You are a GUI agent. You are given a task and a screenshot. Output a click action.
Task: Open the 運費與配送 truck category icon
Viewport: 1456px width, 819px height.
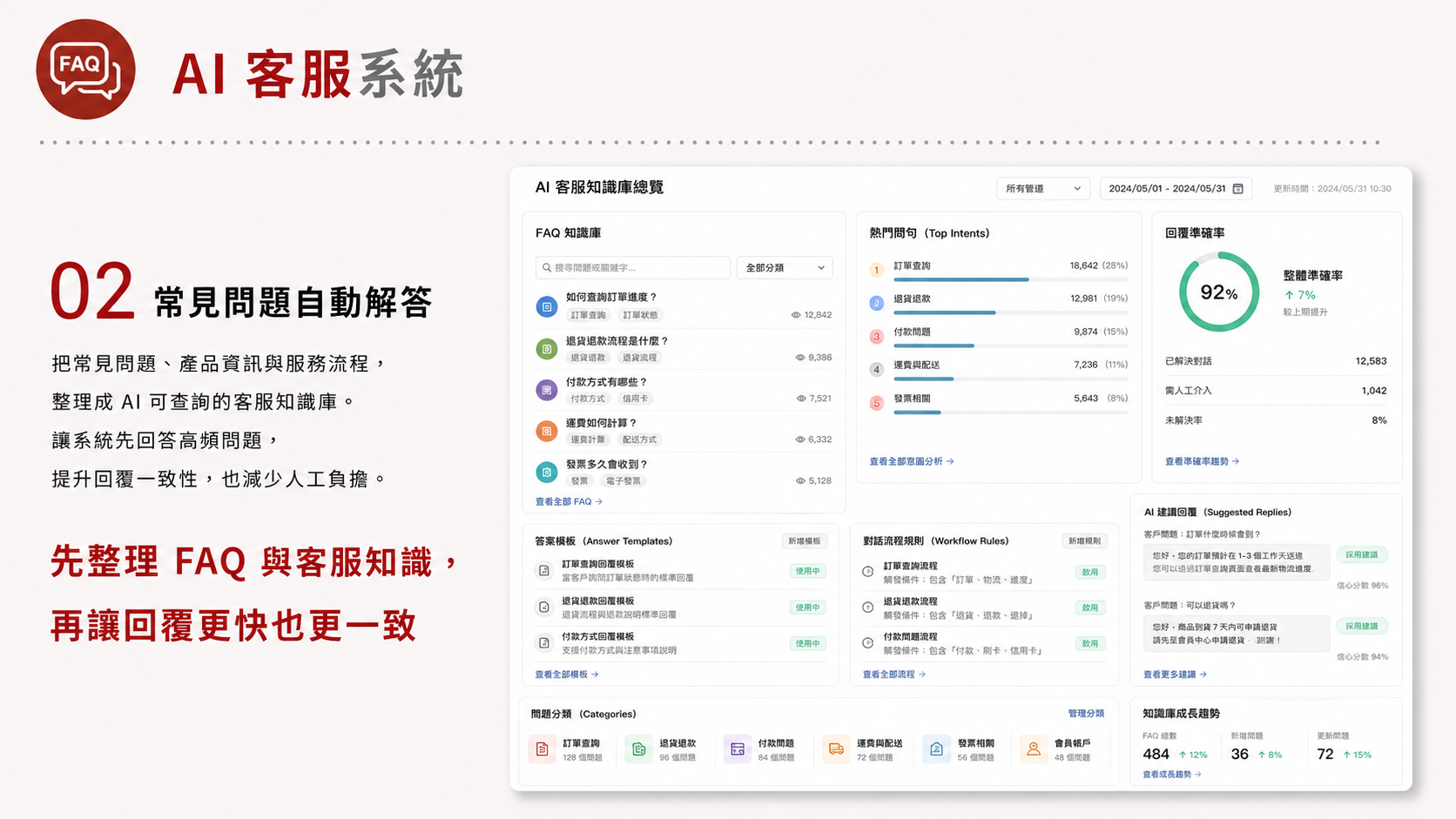point(836,749)
